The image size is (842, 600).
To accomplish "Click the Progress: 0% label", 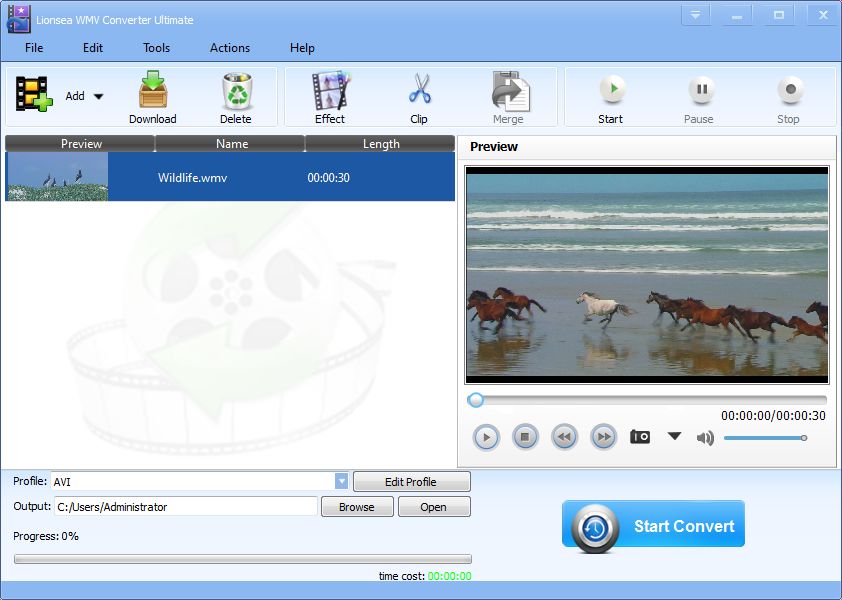I will pyautogui.click(x=46, y=536).
